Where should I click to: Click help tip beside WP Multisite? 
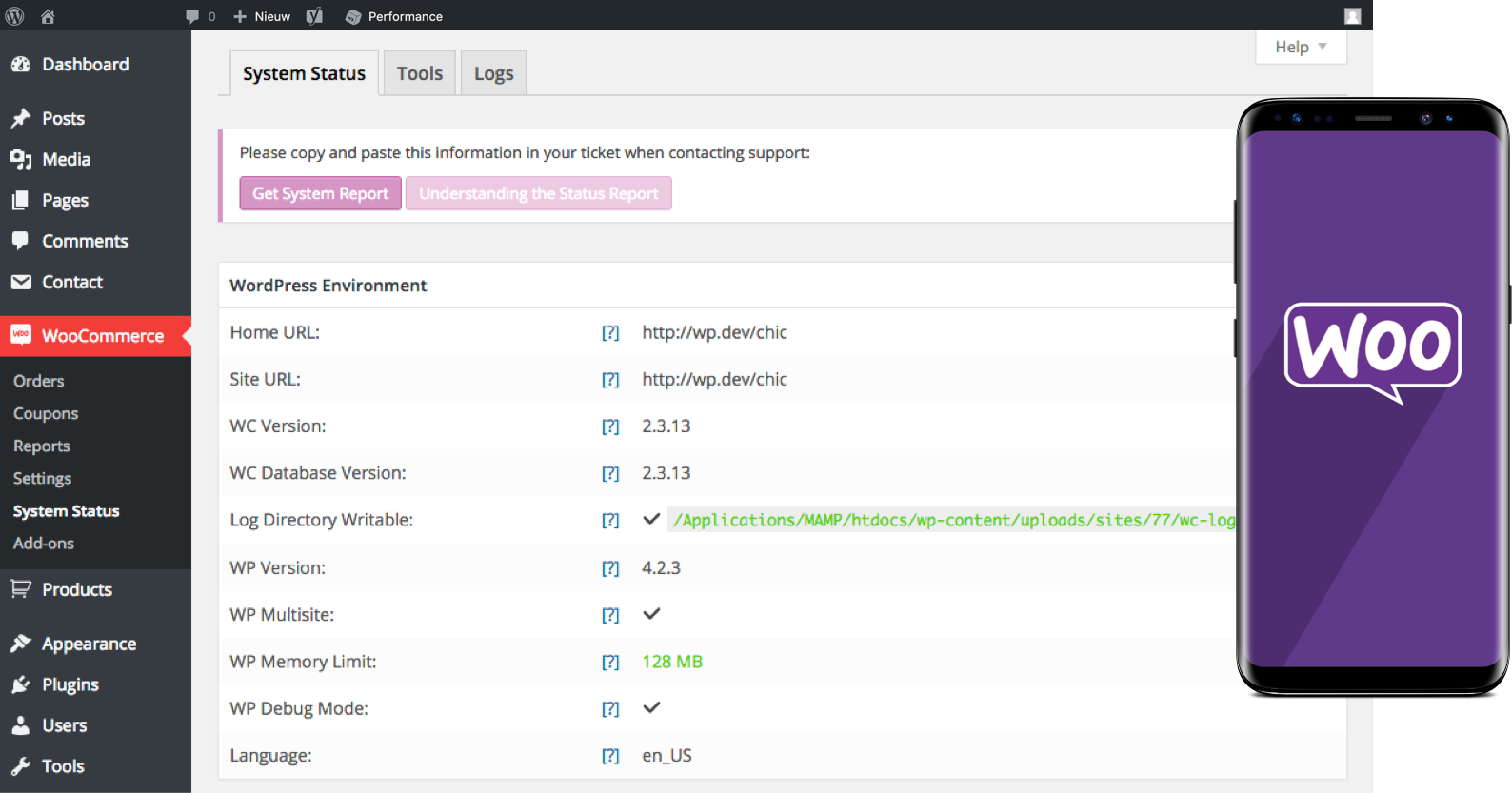click(x=610, y=615)
